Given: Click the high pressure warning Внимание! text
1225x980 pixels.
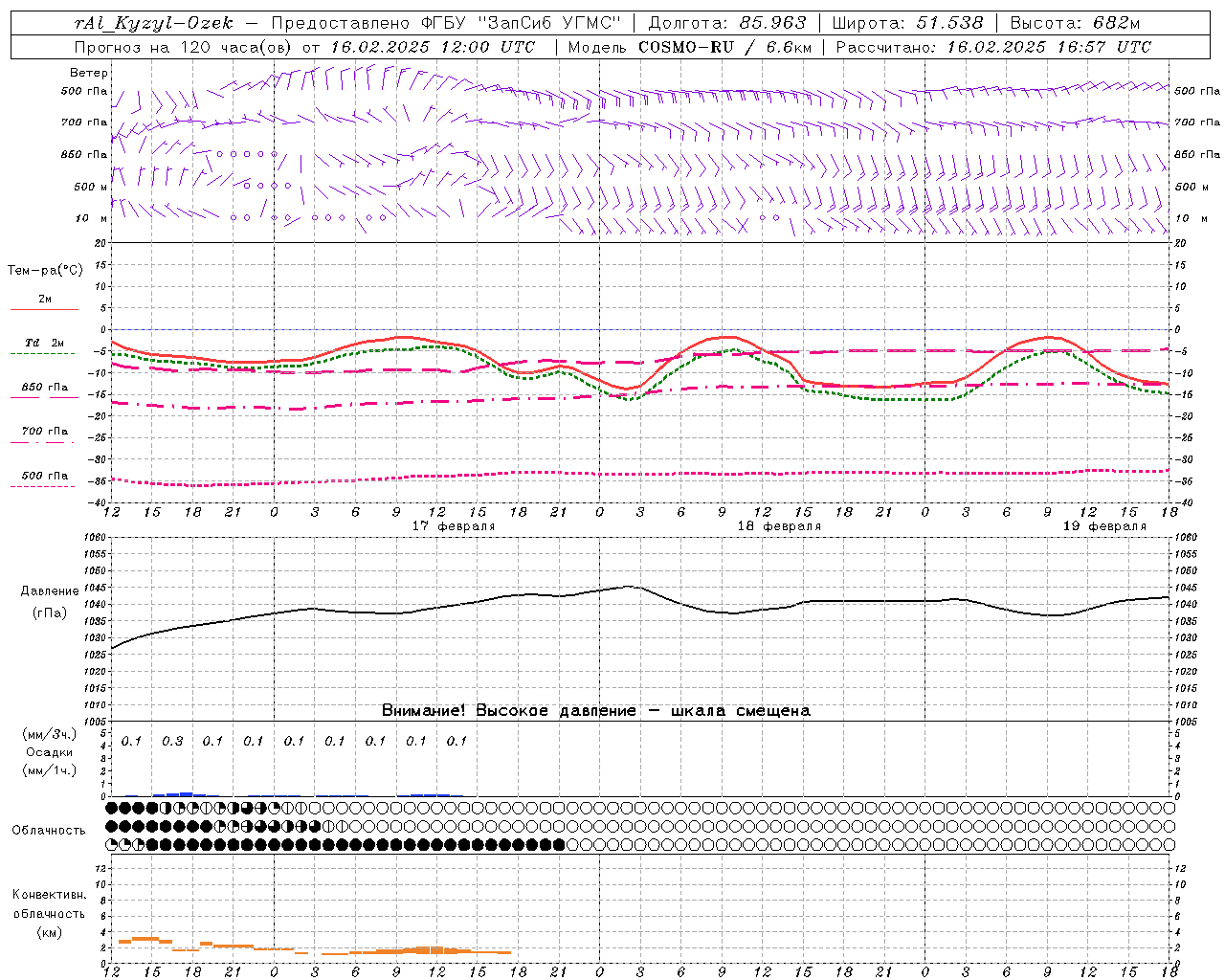Looking at the screenshot, I should tap(595, 710).
